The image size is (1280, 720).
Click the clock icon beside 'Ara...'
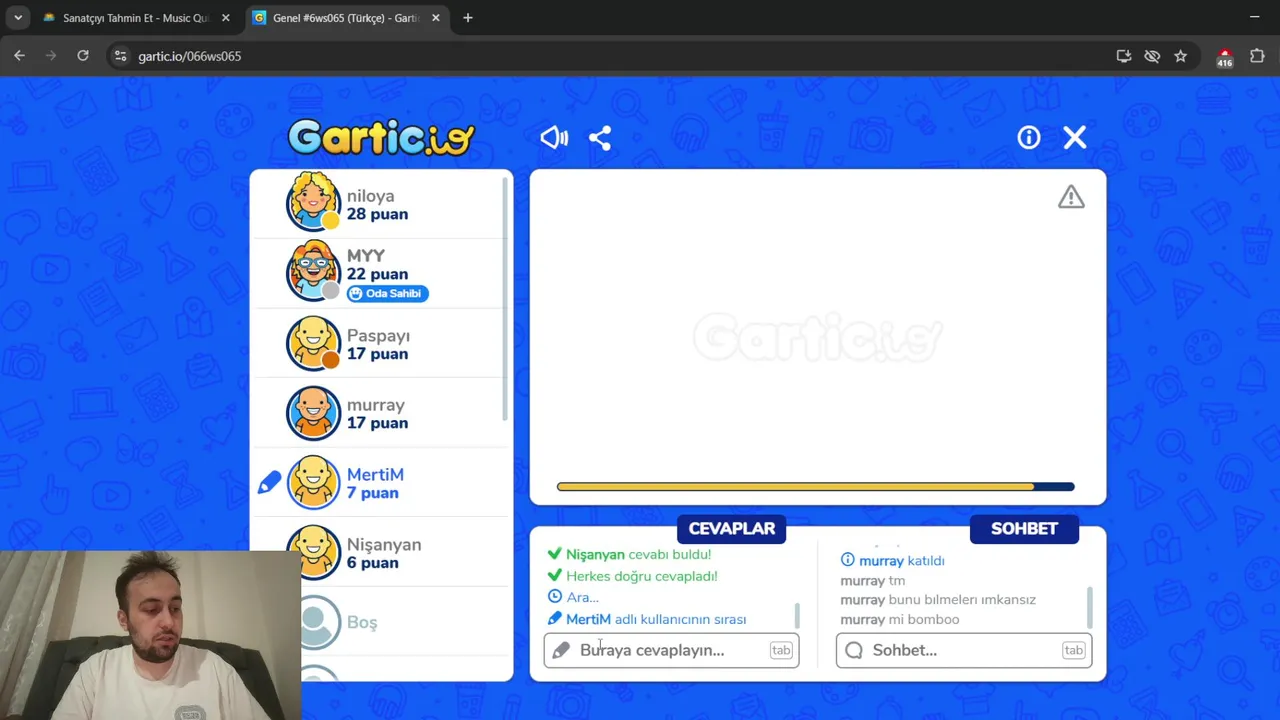pos(555,597)
